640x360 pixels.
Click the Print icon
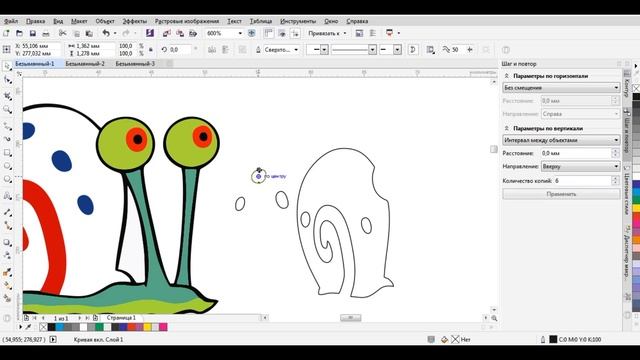click(x=46, y=33)
